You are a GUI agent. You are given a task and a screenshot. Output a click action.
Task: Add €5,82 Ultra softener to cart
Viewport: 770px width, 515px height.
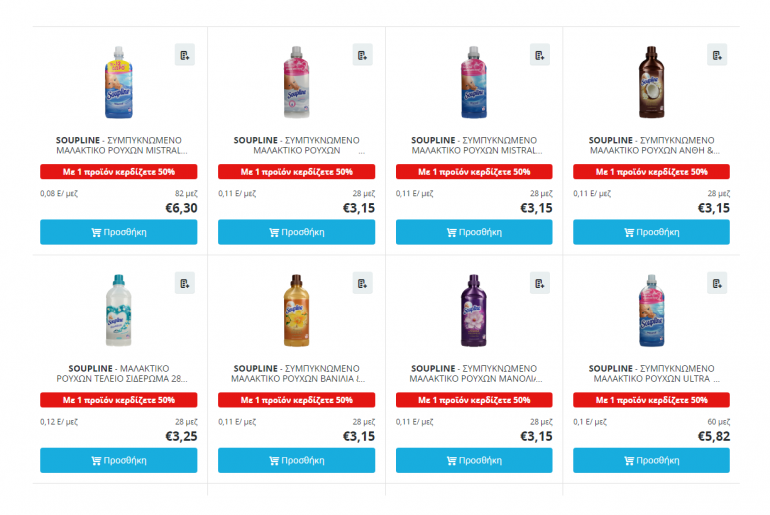(x=651, y=460)
